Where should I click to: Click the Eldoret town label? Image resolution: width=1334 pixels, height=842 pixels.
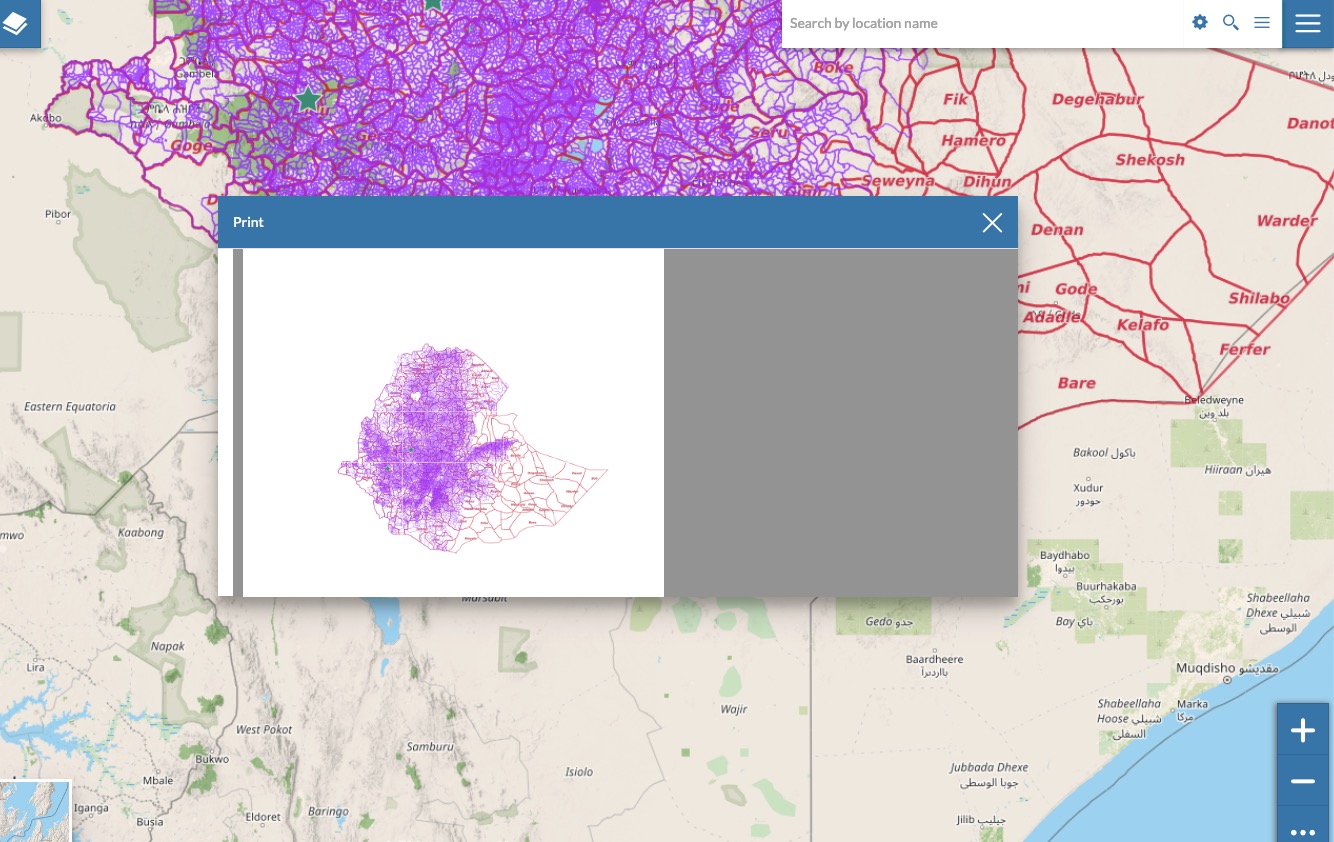pos(263,816)
